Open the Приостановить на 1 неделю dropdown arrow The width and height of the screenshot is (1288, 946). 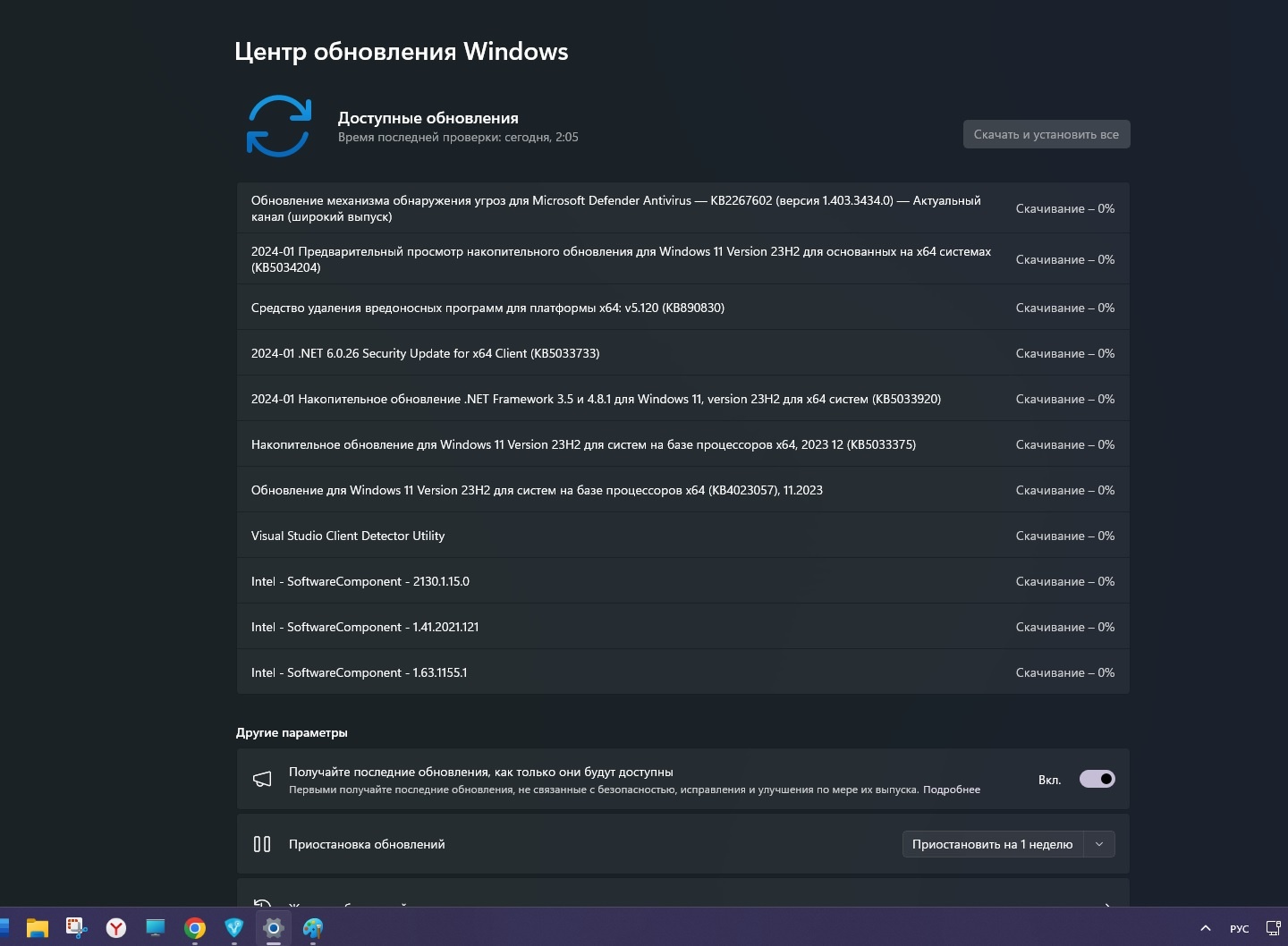[1099, 844]
